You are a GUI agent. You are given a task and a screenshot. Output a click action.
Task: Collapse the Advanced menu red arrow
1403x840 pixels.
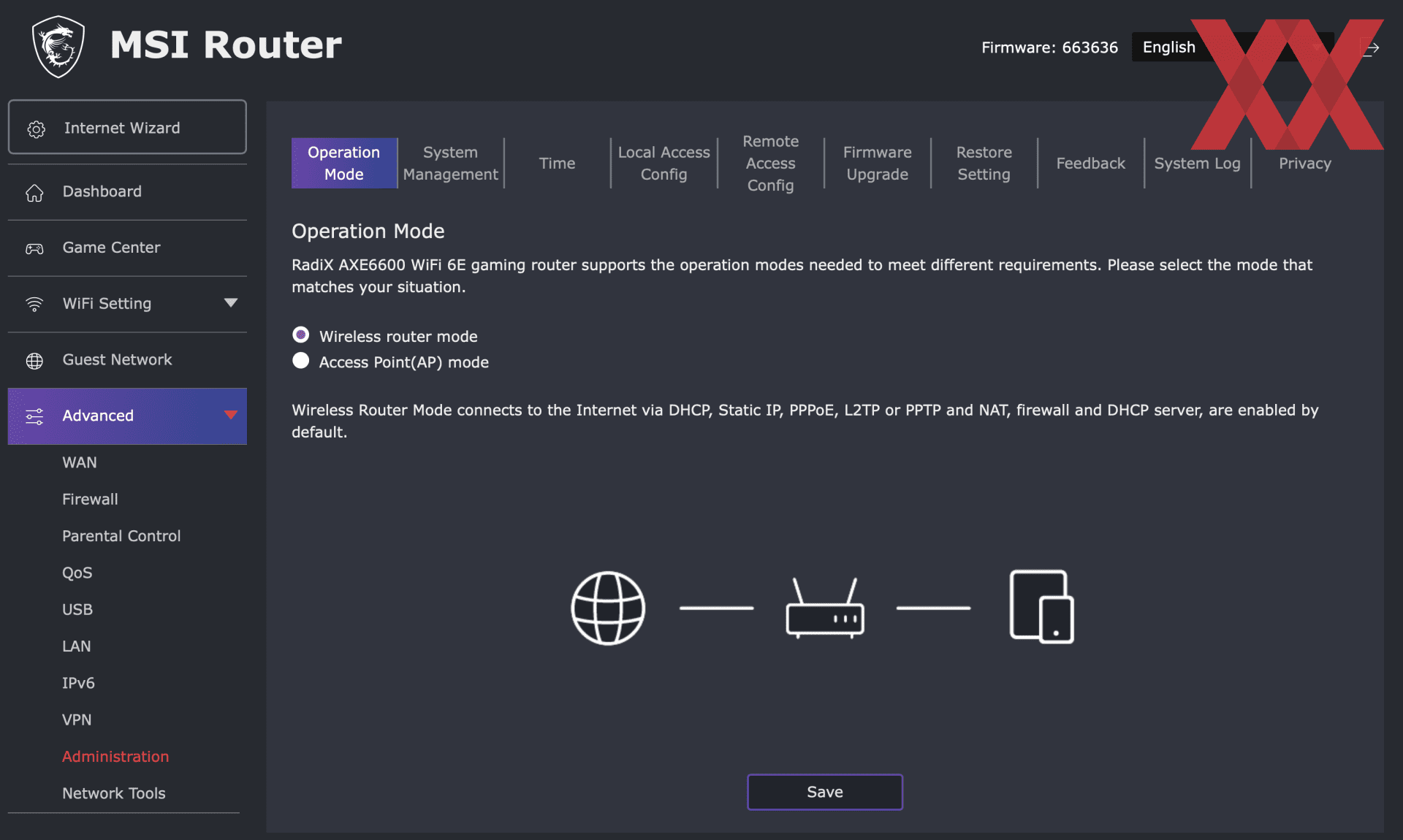point(231,415)
